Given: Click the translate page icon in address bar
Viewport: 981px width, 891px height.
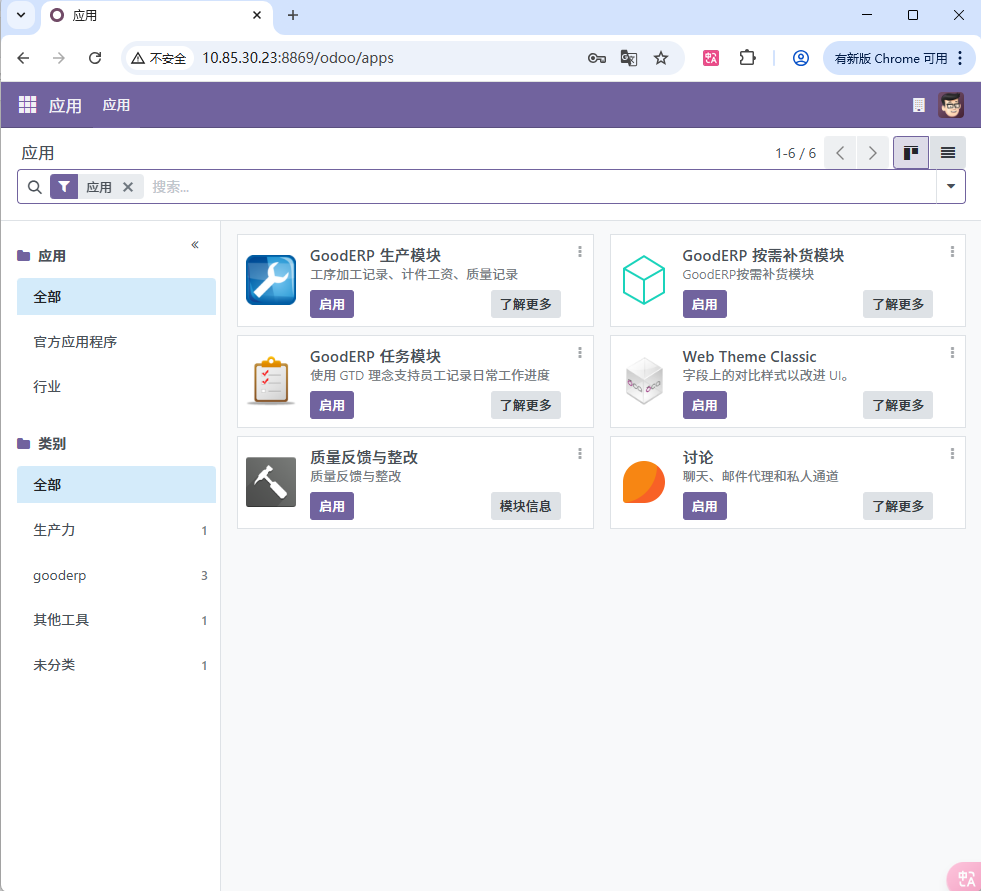Looking at the screenshot, I should click(x=629, y=58).
